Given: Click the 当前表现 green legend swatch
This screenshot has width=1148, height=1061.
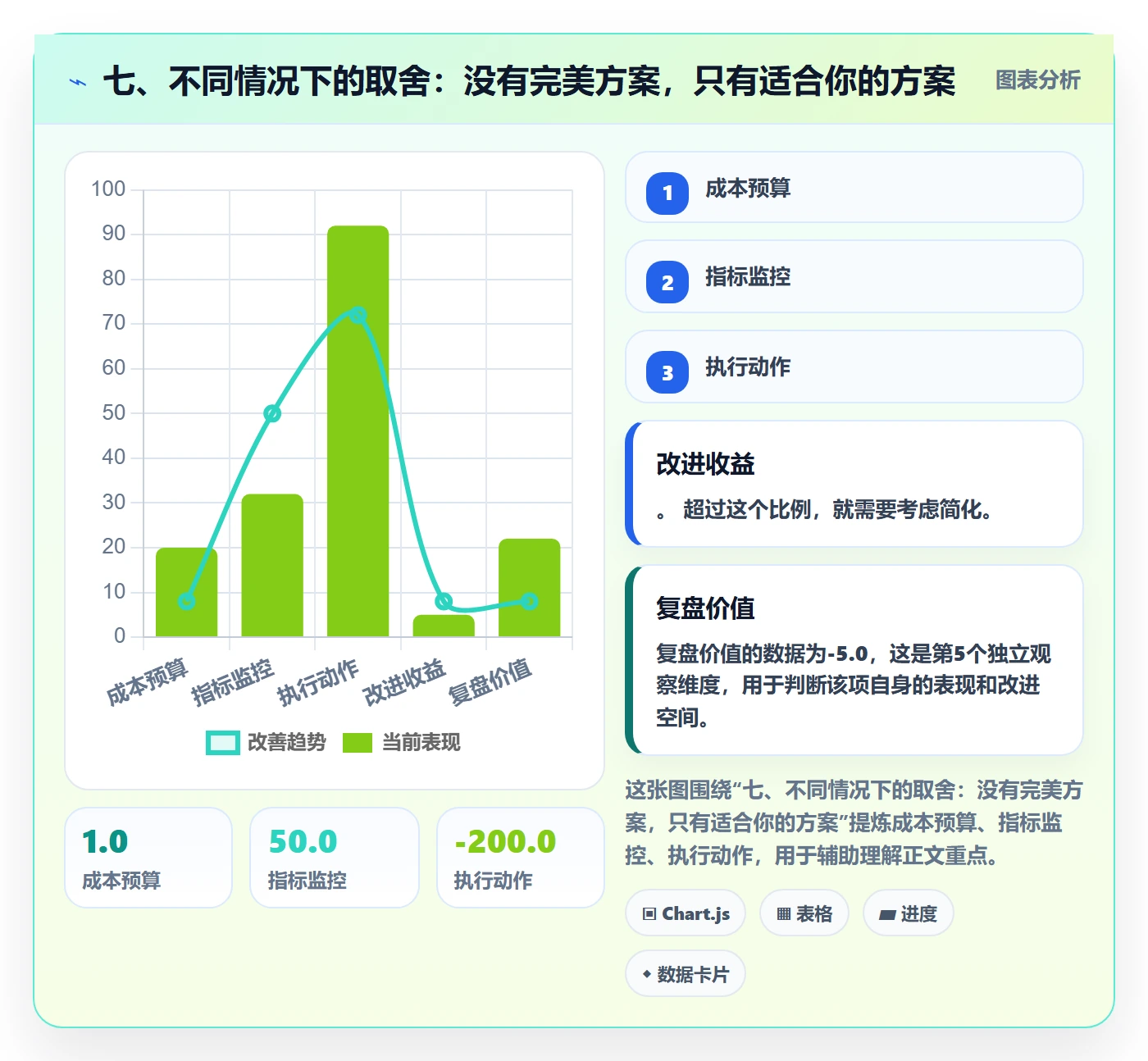Looking at the screenshot, I should click(x=358, y=742).
